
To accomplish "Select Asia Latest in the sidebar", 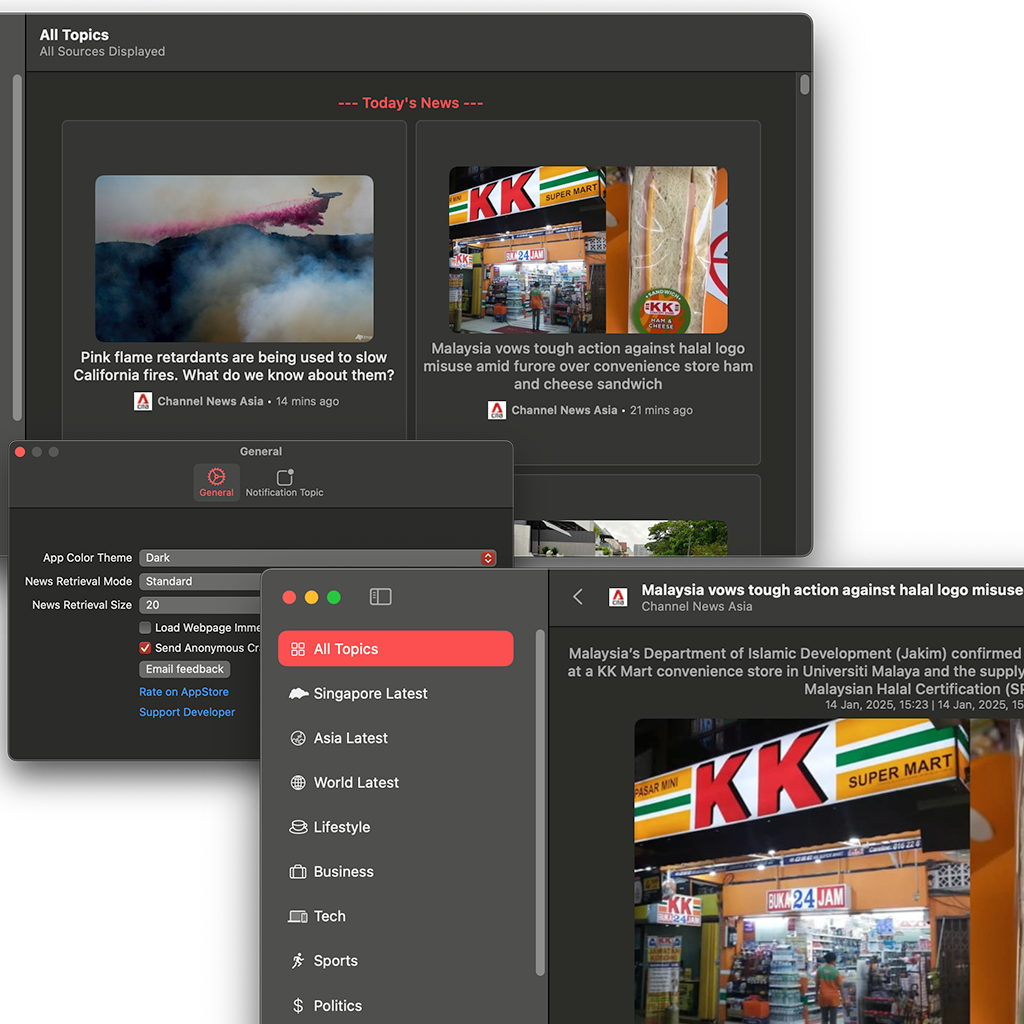I will click(395, 738).
